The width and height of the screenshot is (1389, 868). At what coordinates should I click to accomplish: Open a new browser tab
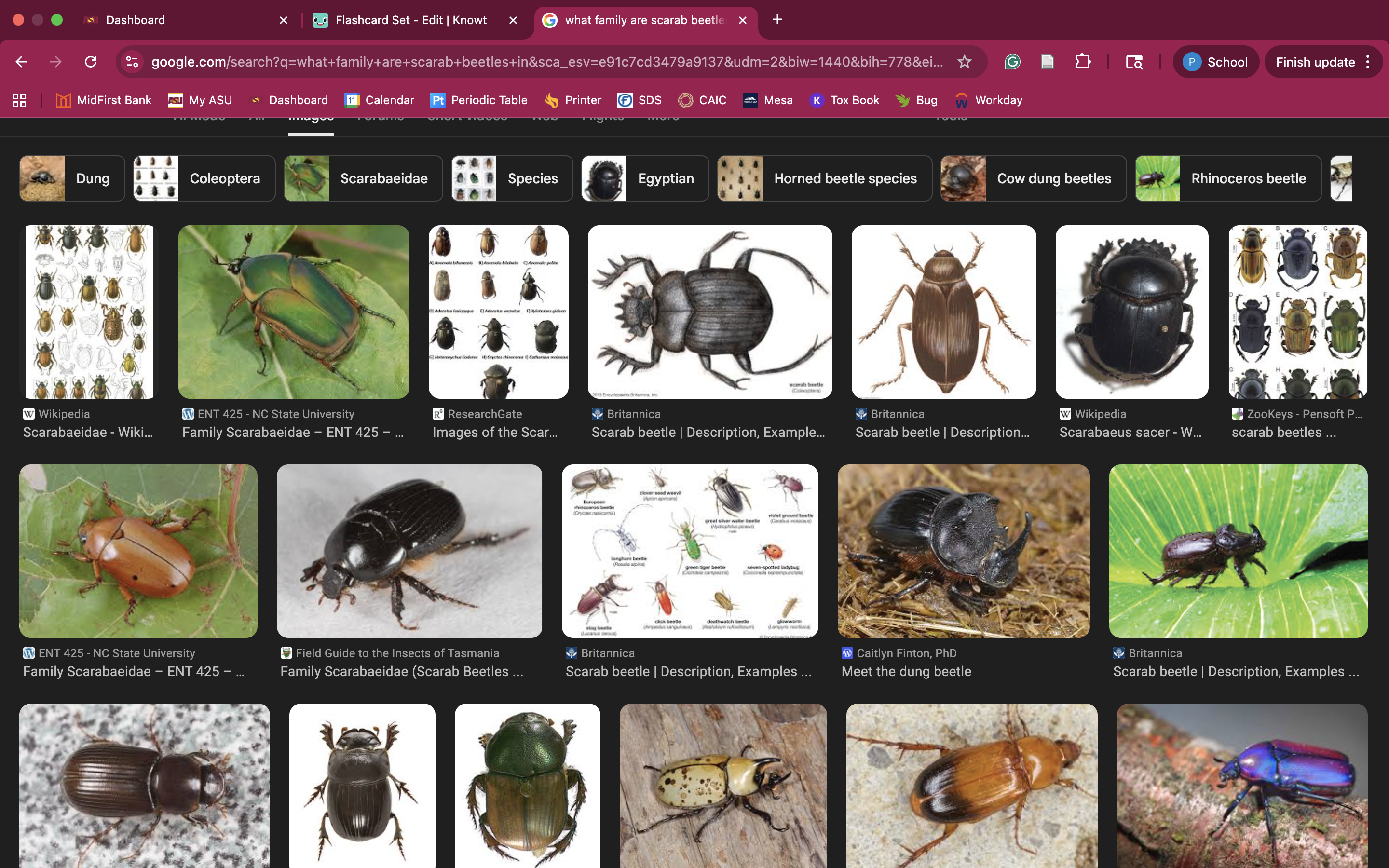click(x=777, y=19)
